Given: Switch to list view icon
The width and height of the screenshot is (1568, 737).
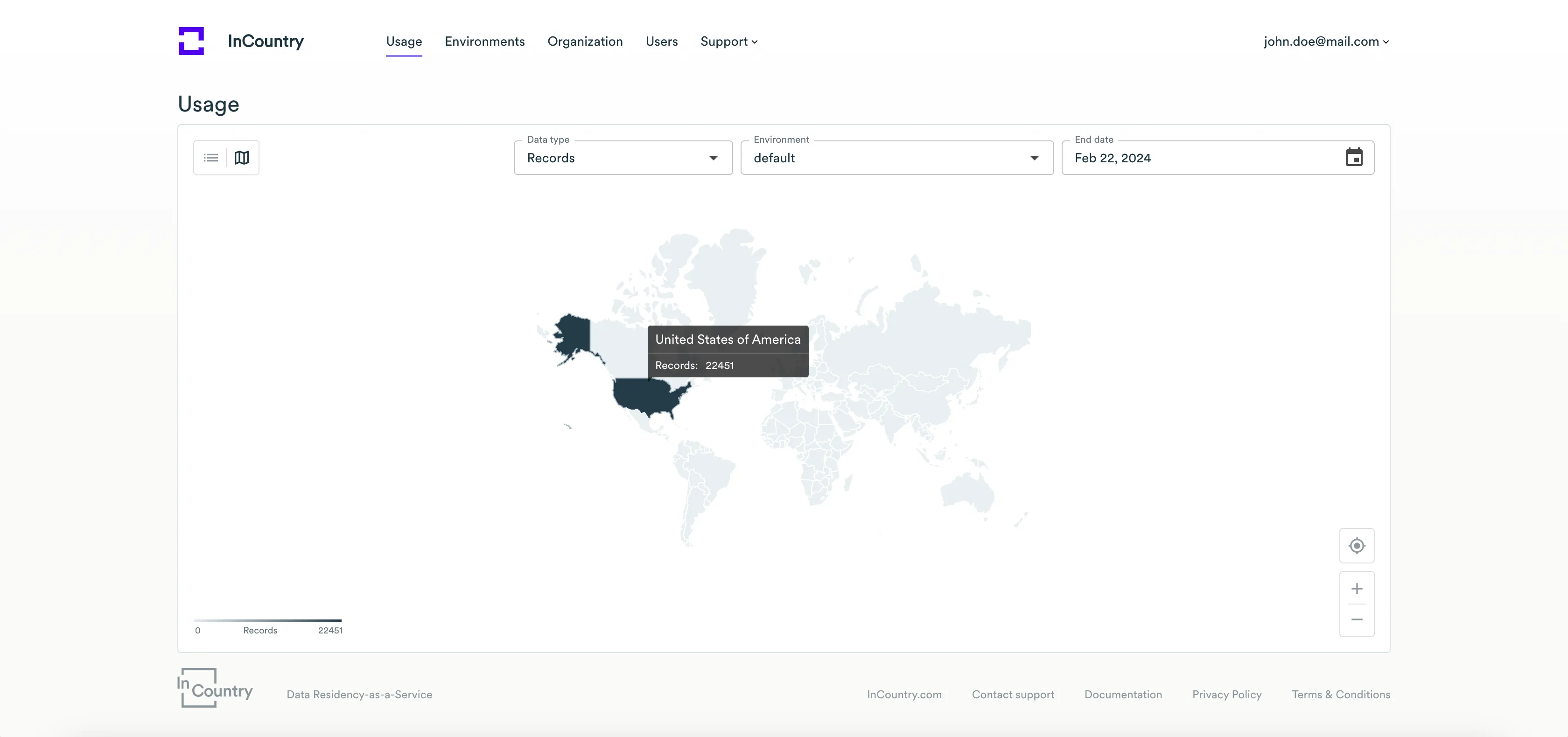Looking at the screenshot, I should pos(210,158).
